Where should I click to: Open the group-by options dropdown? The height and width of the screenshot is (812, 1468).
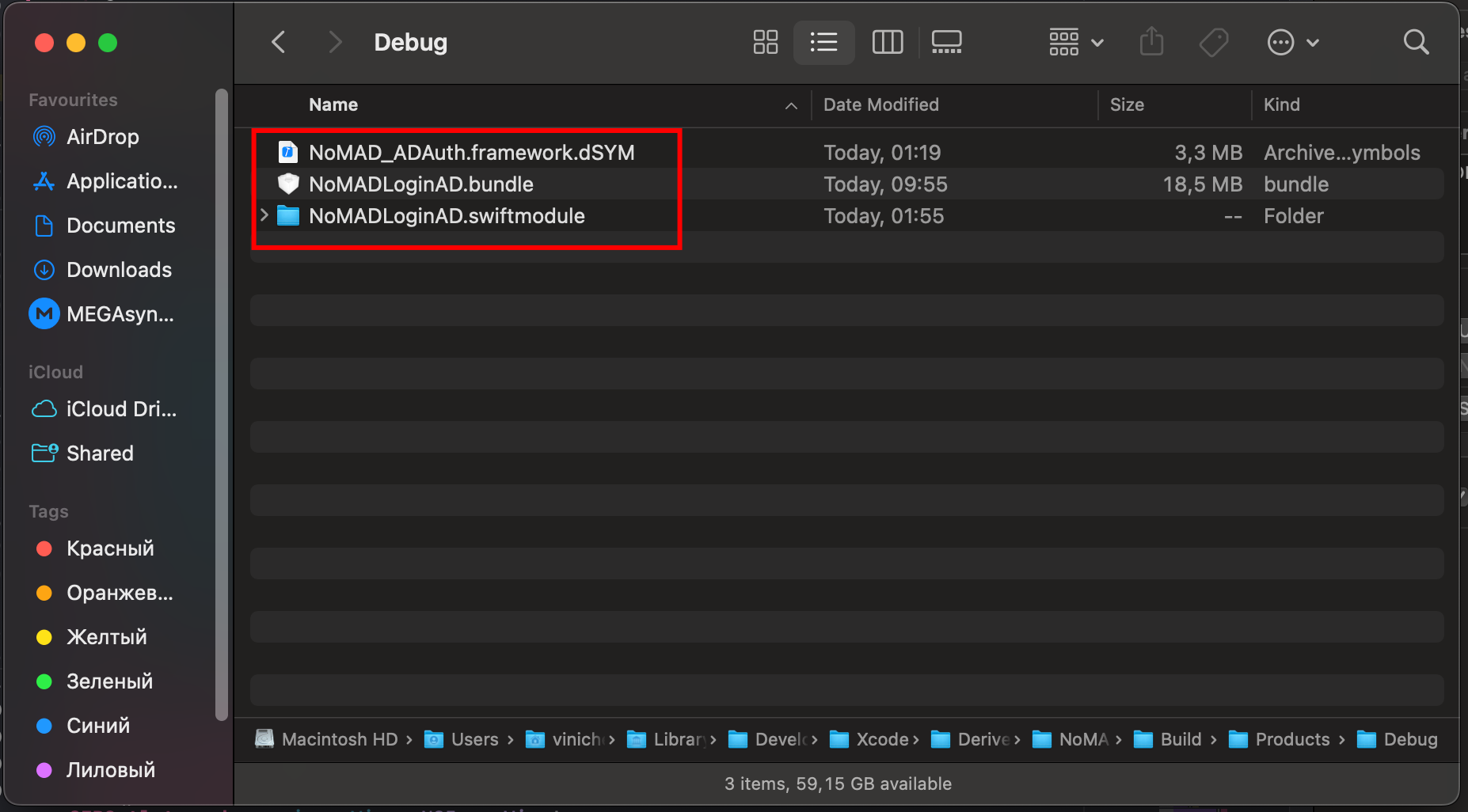click(x=1075, y=42)
